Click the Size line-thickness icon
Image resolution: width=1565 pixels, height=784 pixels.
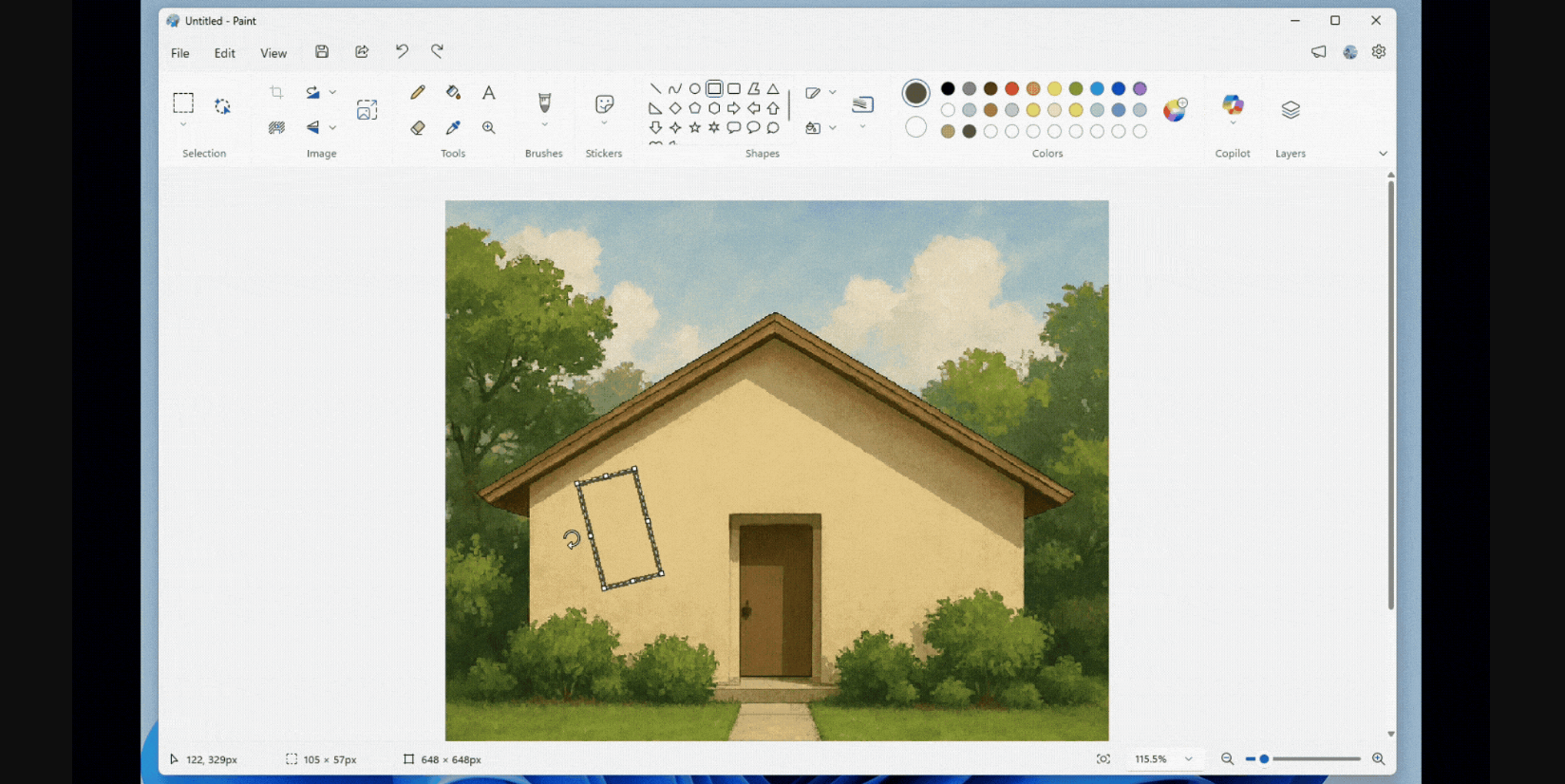pyautogui.click(x=863, y=104)
